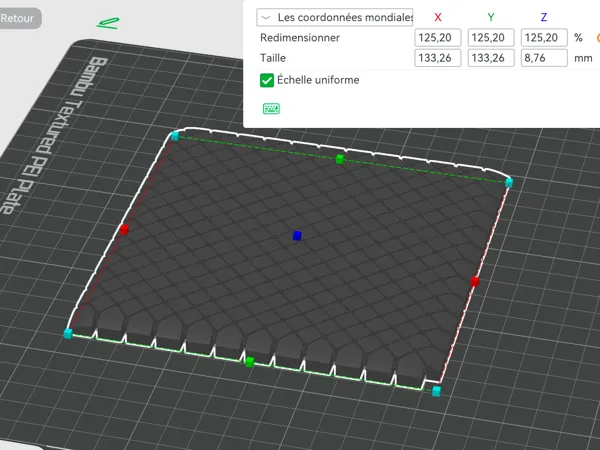Click the green scale handle on bottom edge
The height and width of the screenshot is (450, 600).
tap(249, 361)
